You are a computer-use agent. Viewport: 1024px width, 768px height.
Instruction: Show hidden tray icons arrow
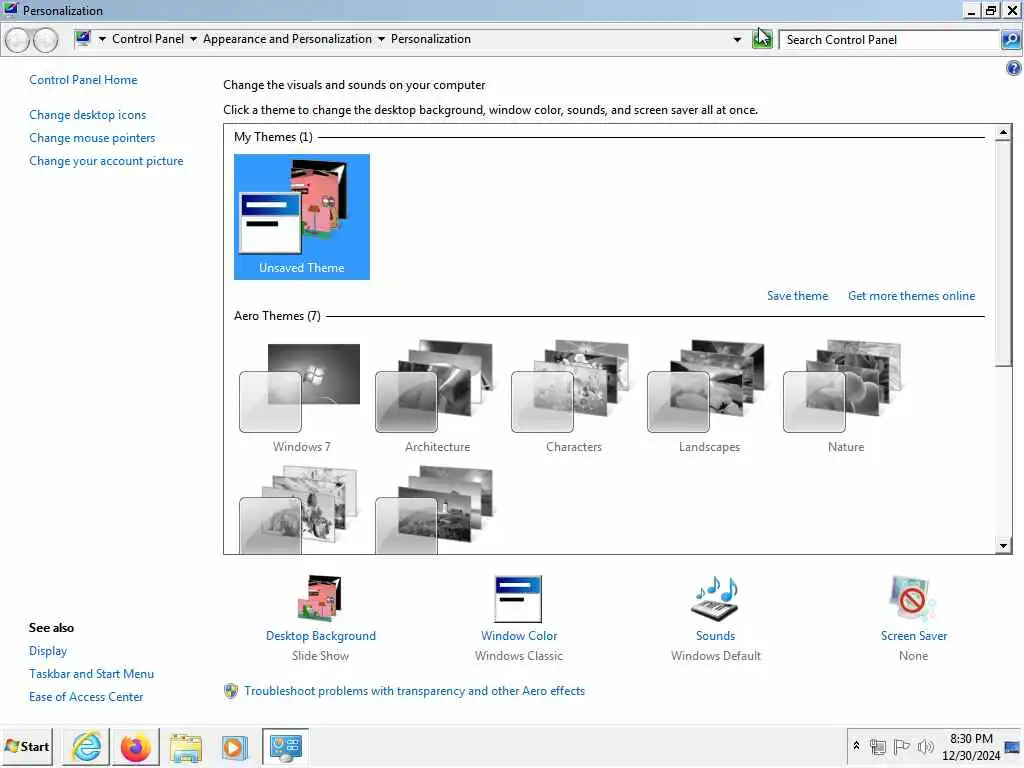856,745
